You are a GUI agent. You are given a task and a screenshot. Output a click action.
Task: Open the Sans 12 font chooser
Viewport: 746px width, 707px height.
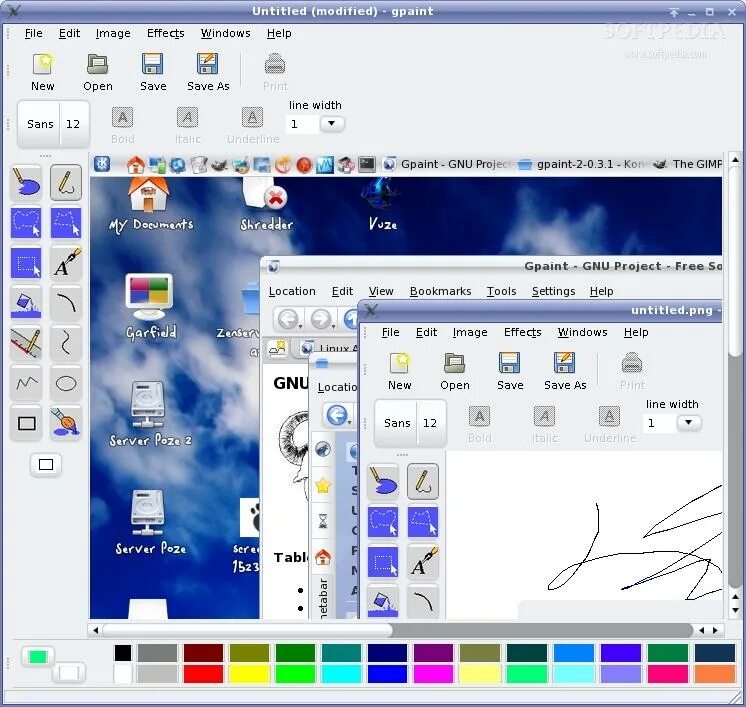pyautogui.click(x=53, y=124)
